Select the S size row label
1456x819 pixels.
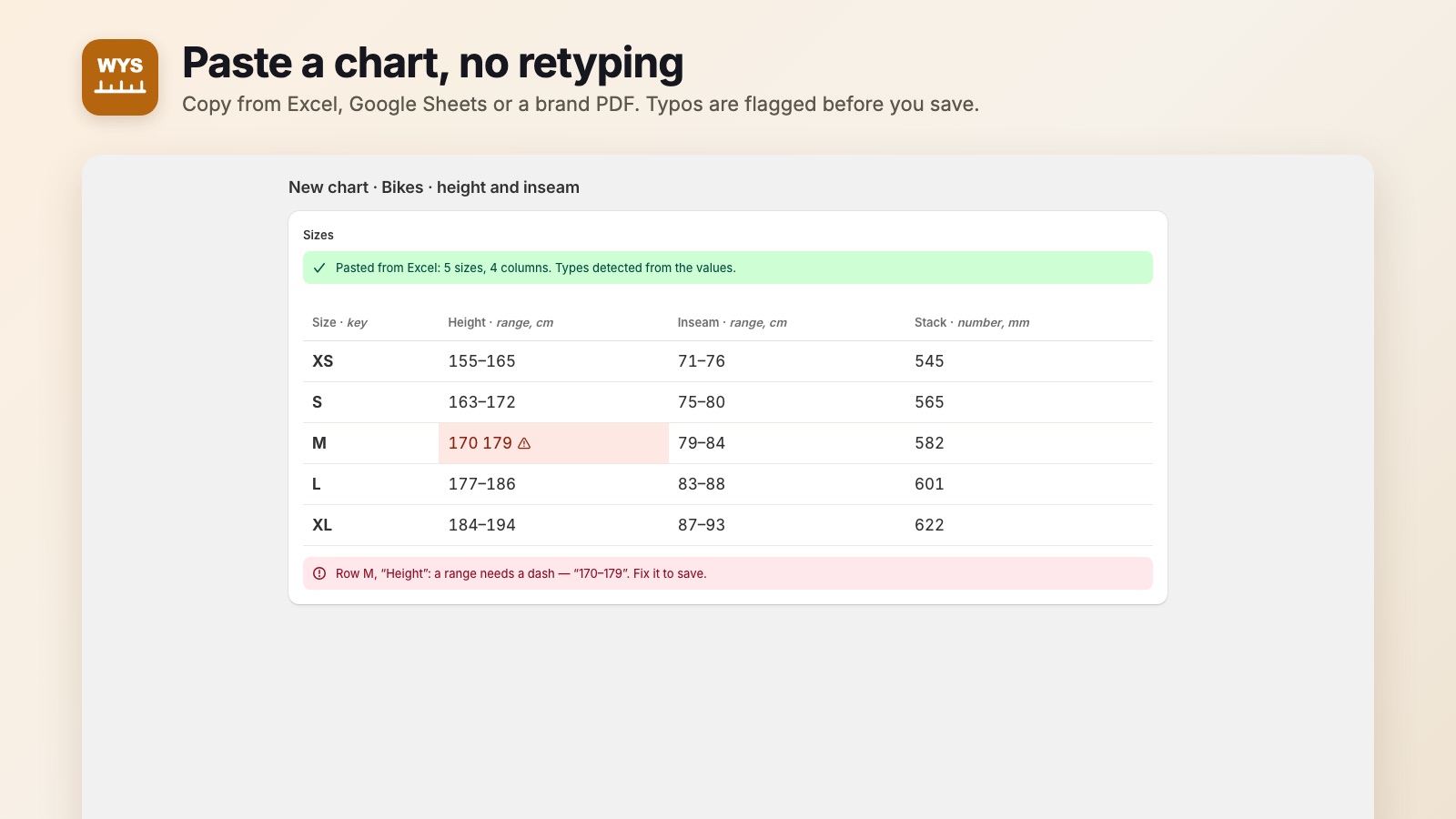tap(318, 402)
